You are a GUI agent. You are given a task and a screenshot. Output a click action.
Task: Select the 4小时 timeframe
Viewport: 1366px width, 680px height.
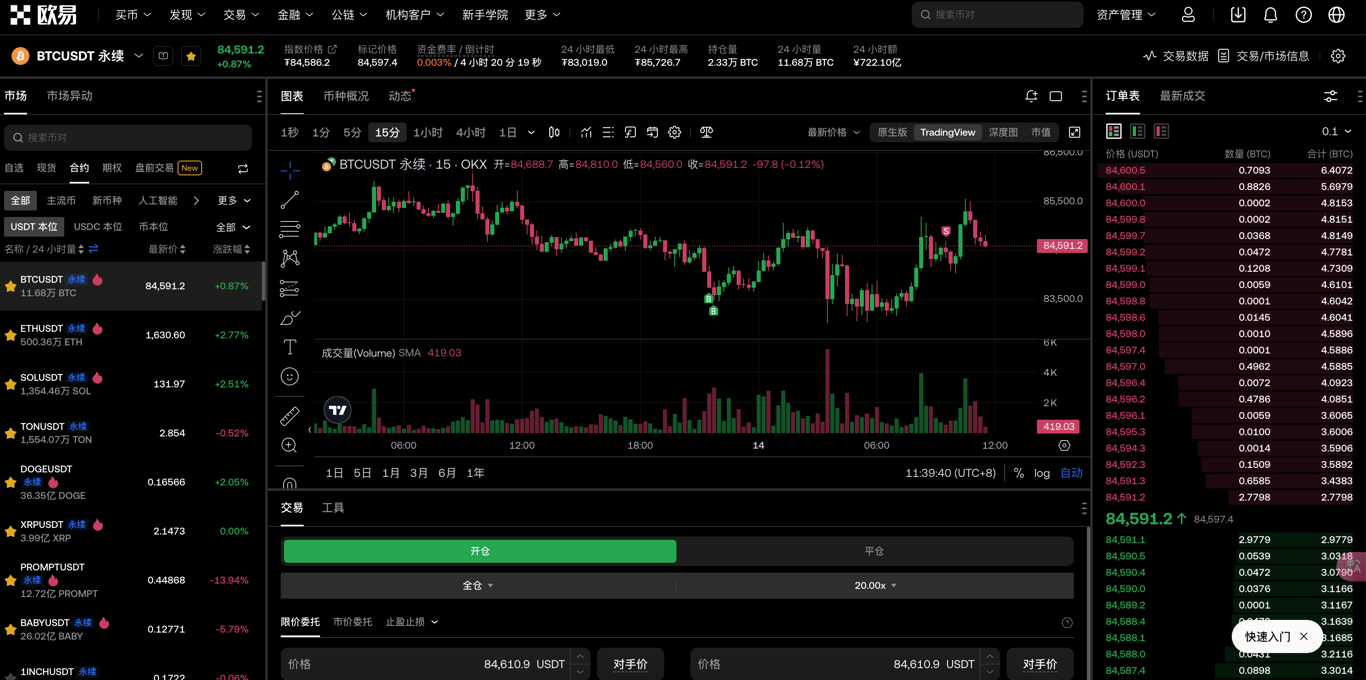470,132
